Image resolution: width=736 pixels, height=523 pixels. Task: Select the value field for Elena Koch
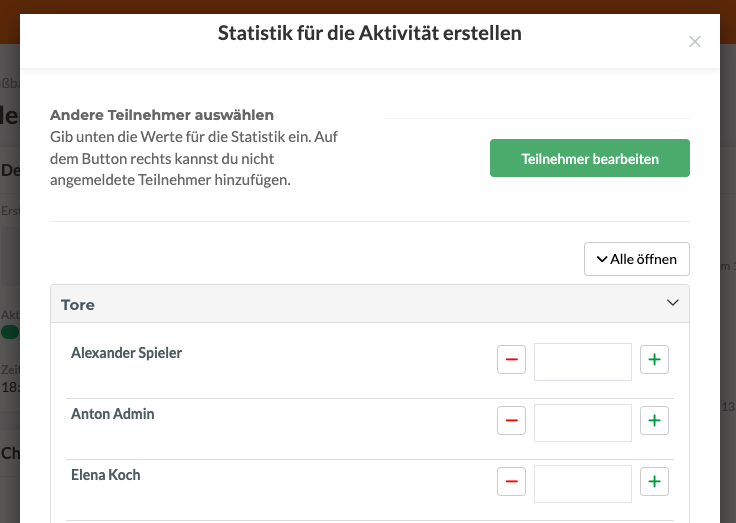tap(582, 484)
